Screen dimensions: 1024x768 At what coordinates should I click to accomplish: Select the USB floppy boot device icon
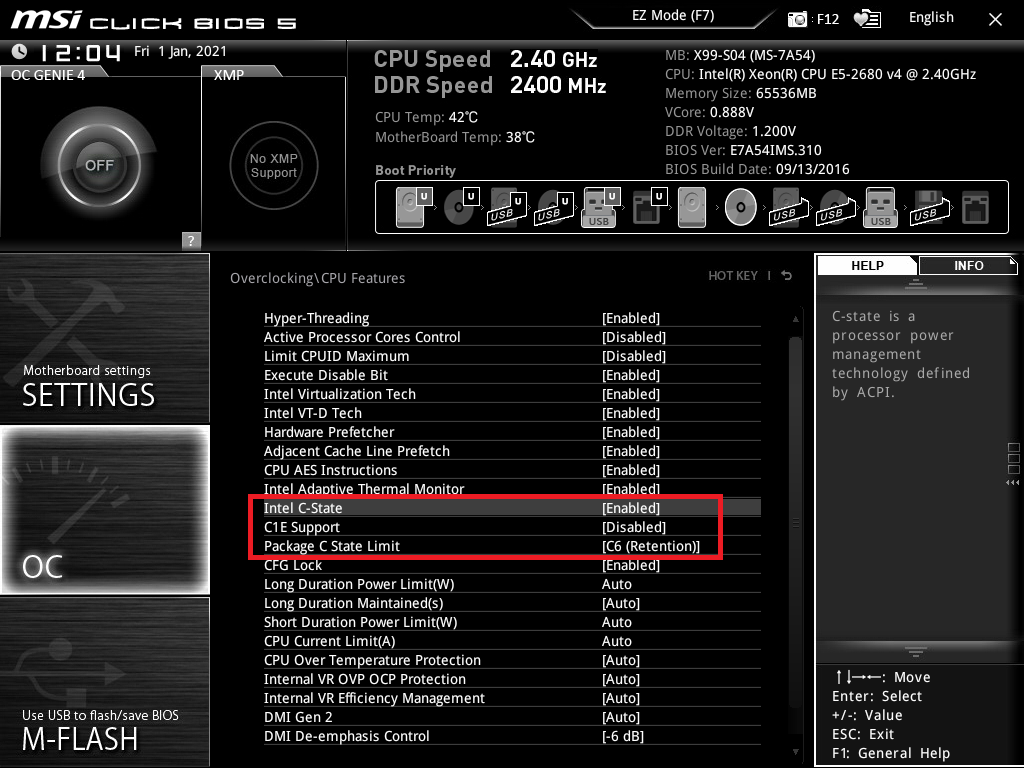pyautogui.click(x=929, y=207)
